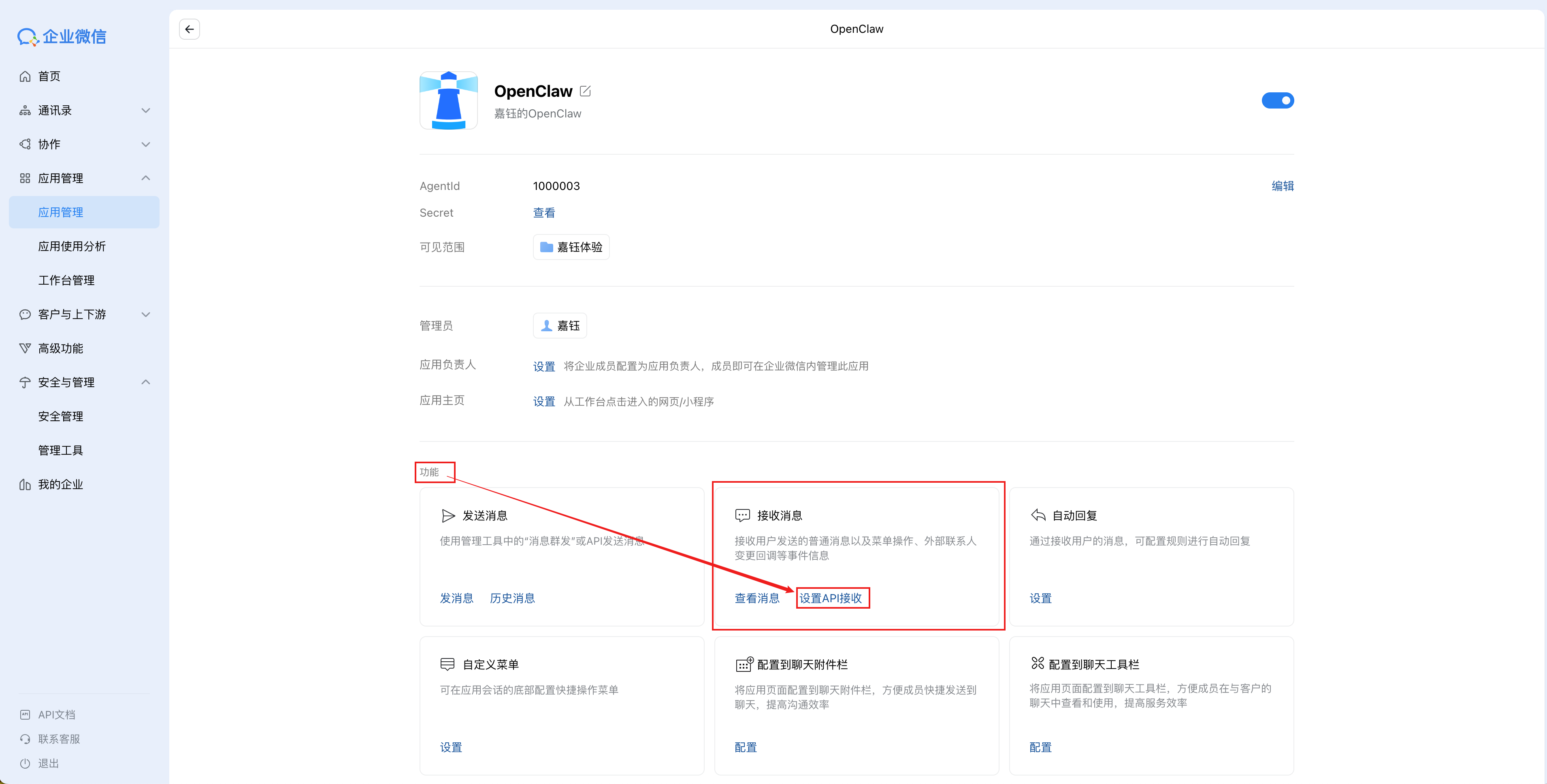Image resolution: width=1547 pixels, height=784 pixels.
Task: Open 我的企业 in the sidebar
Action: click(x=60, y=484)
